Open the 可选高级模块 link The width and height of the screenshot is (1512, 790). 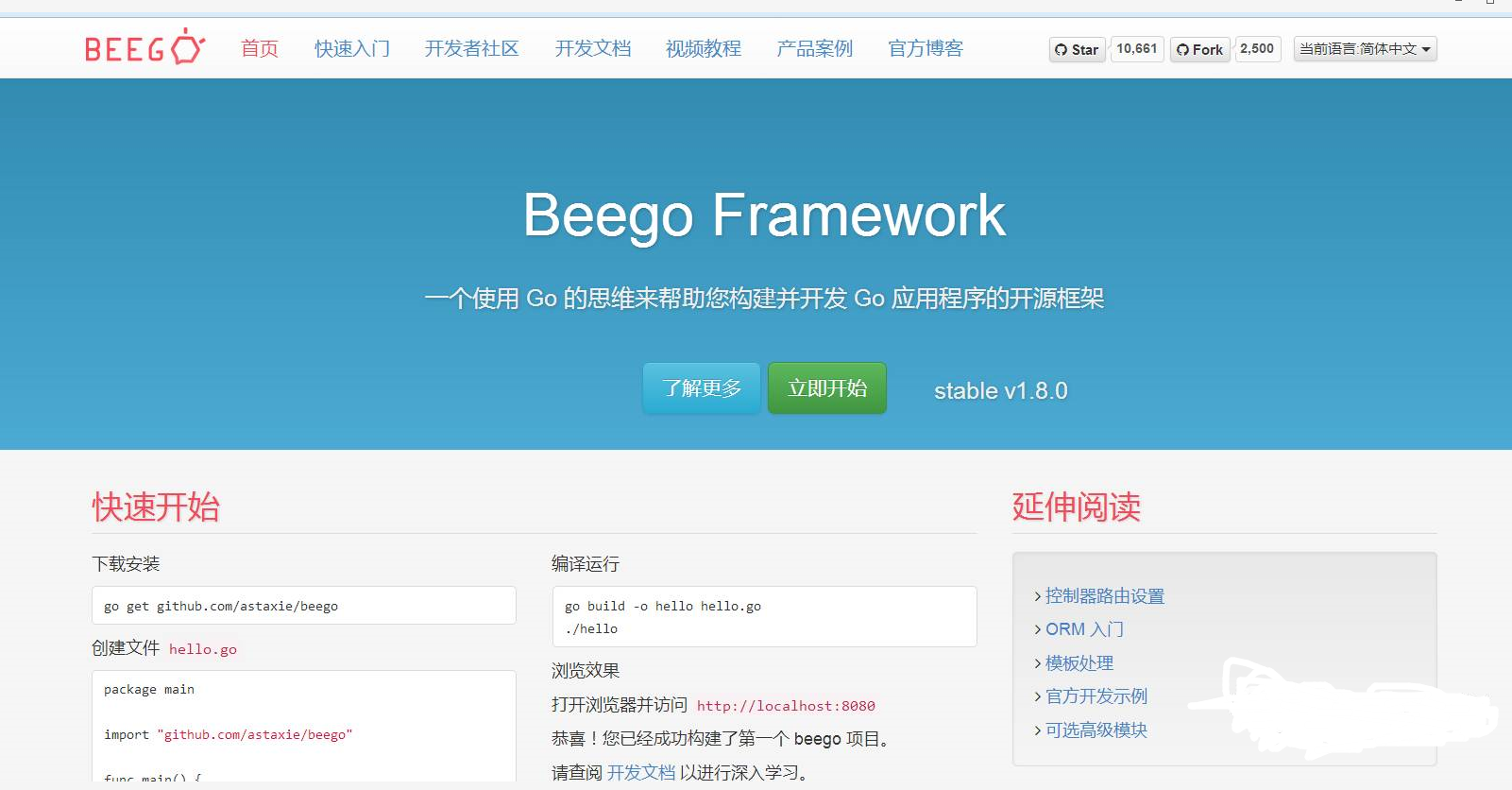click(1096, 730)
